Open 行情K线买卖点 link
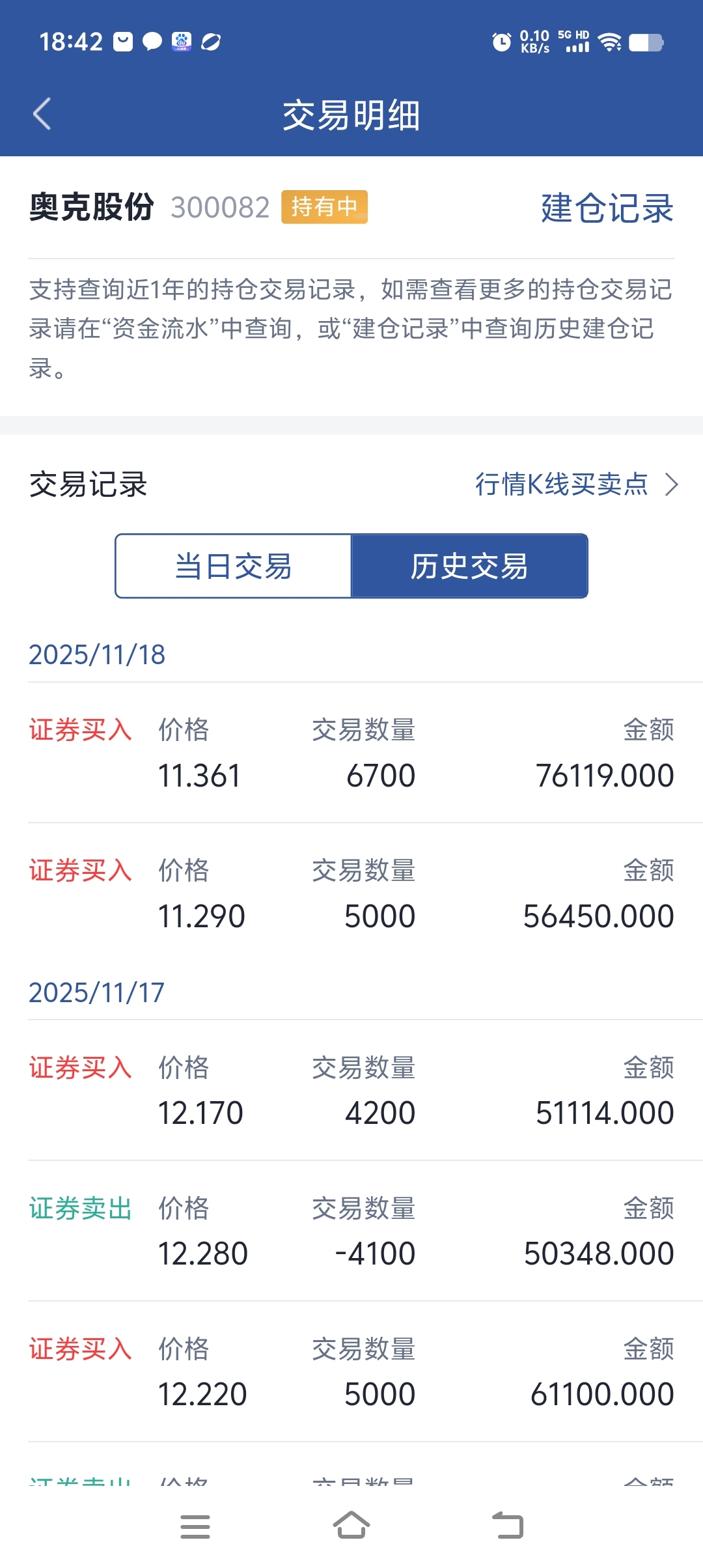The width and height of the screenshot is (703, 1568). point(562,484)
